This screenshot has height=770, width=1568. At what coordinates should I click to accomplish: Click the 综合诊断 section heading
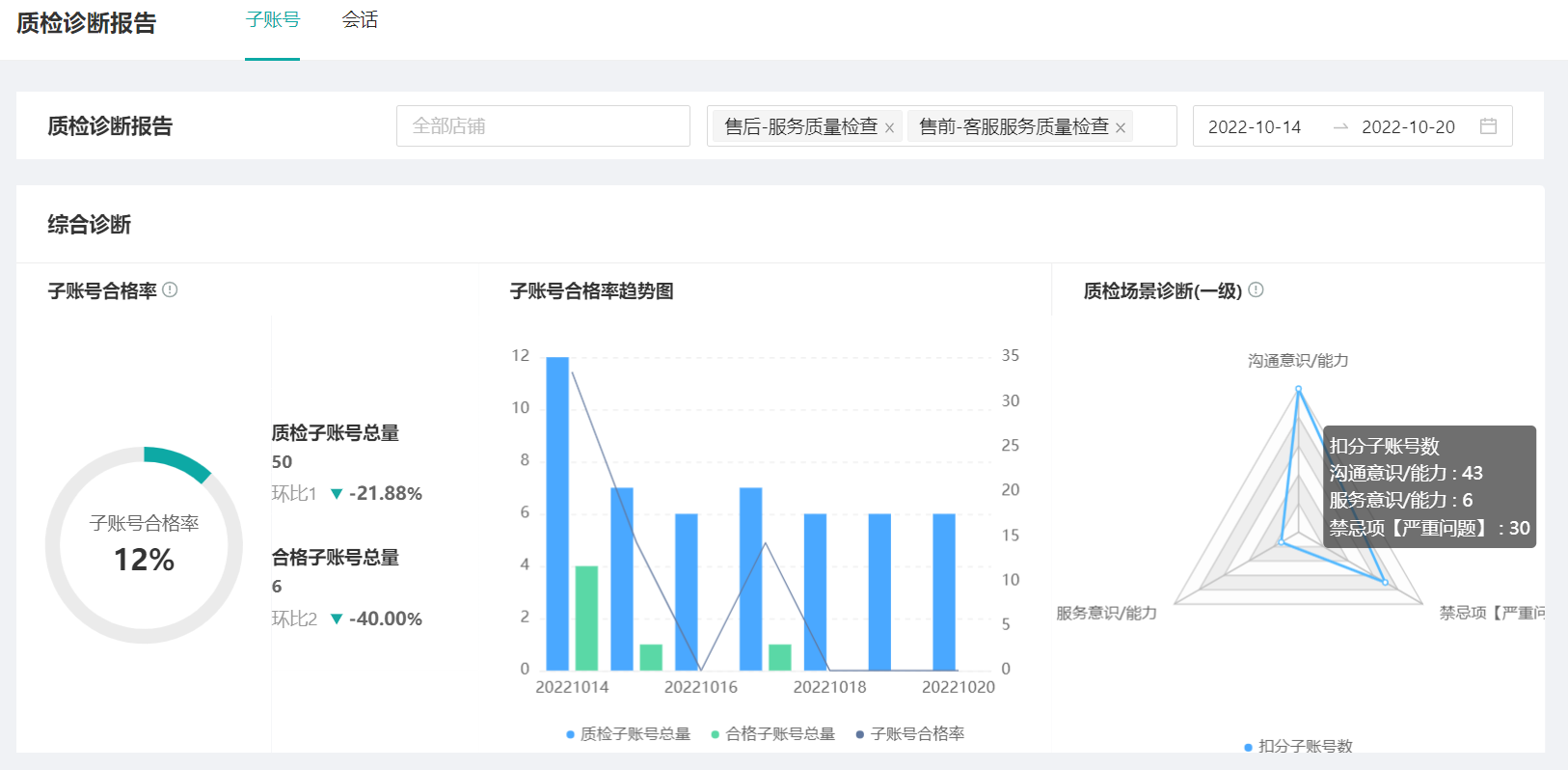[90, 225]
